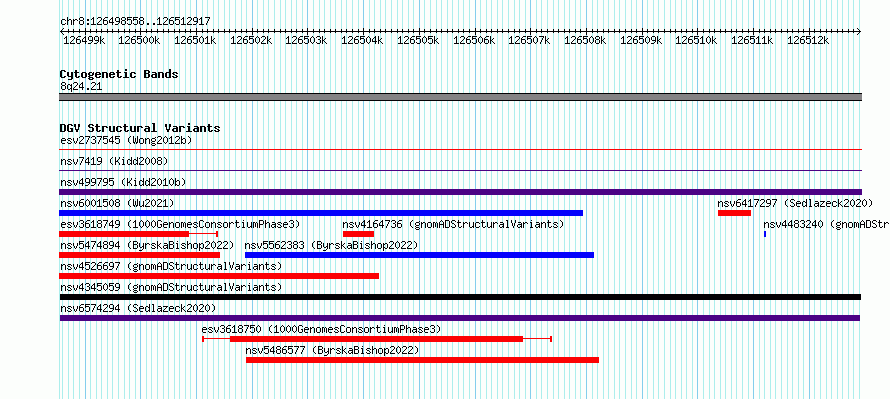The width and height of the screenshot is (890, 399).
Task: Click the red nsv4164736 variant bar
Action: pyautogui.click(x=358, y=234)
